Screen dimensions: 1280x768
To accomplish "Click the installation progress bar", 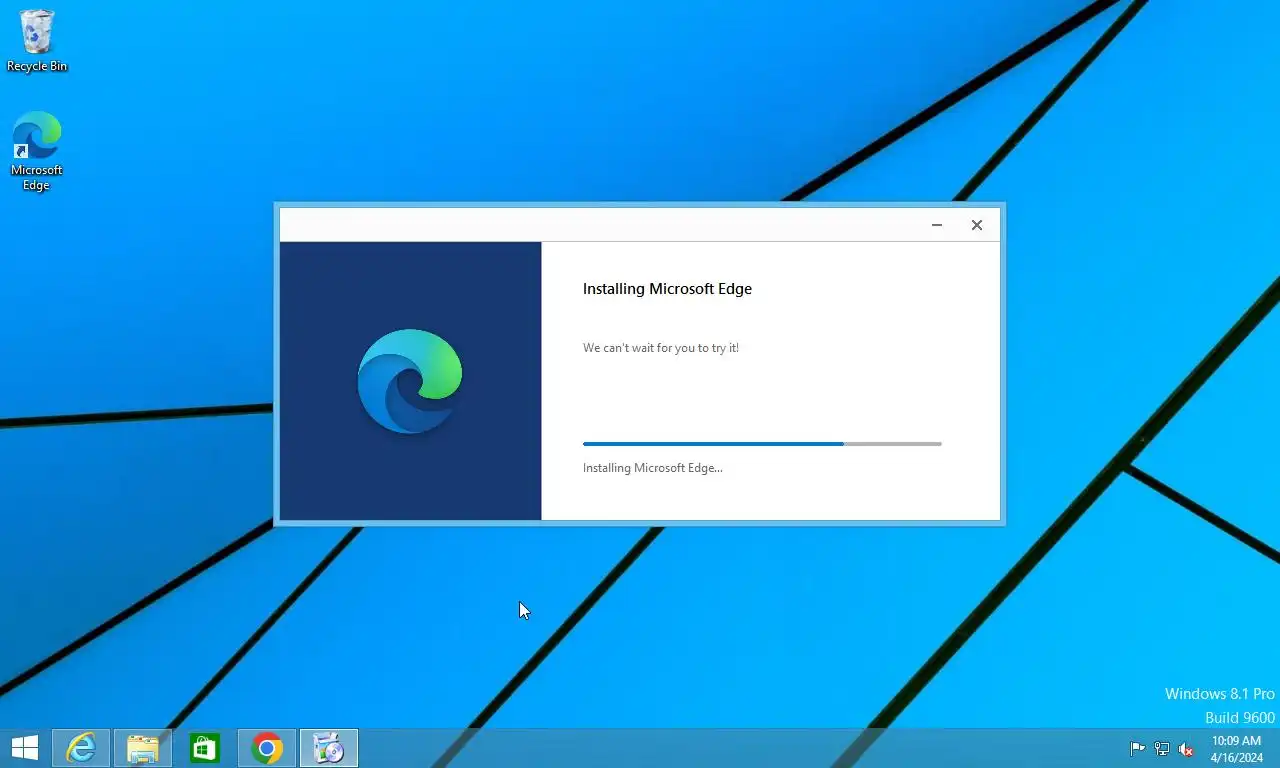I will click(762, 443).
